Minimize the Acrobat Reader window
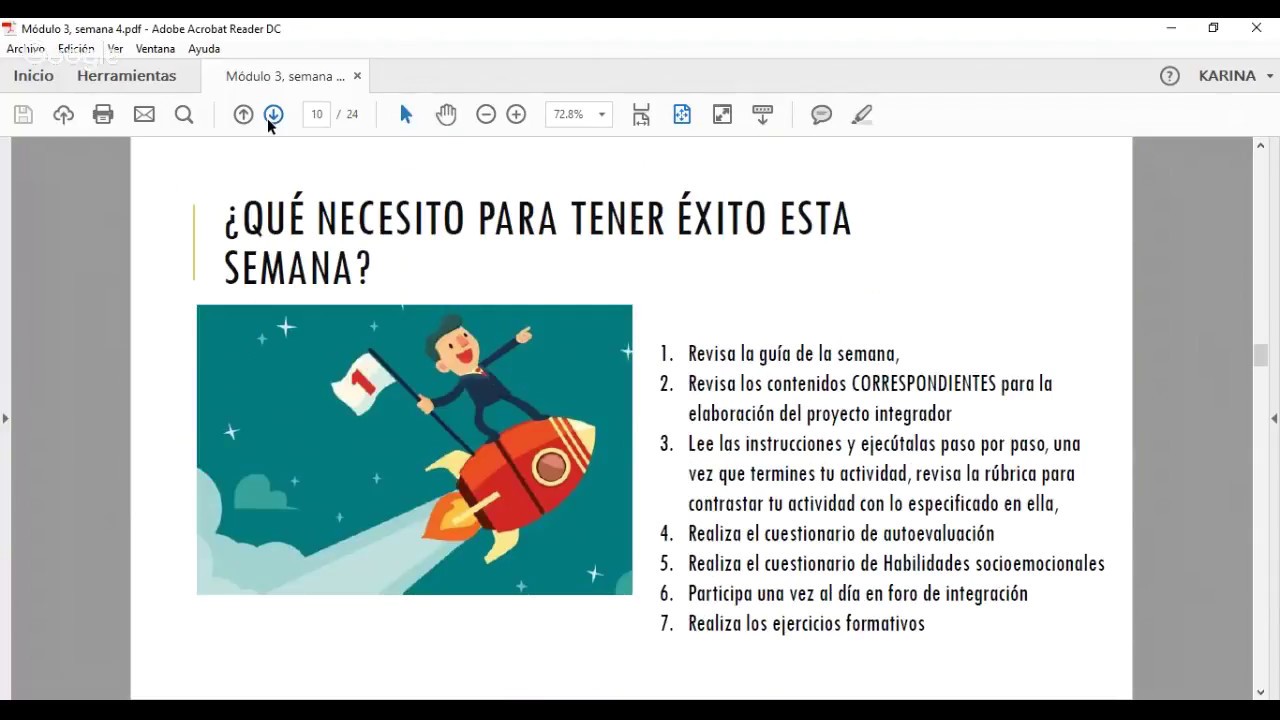 pyautogui.click(x=1171, y=28)
